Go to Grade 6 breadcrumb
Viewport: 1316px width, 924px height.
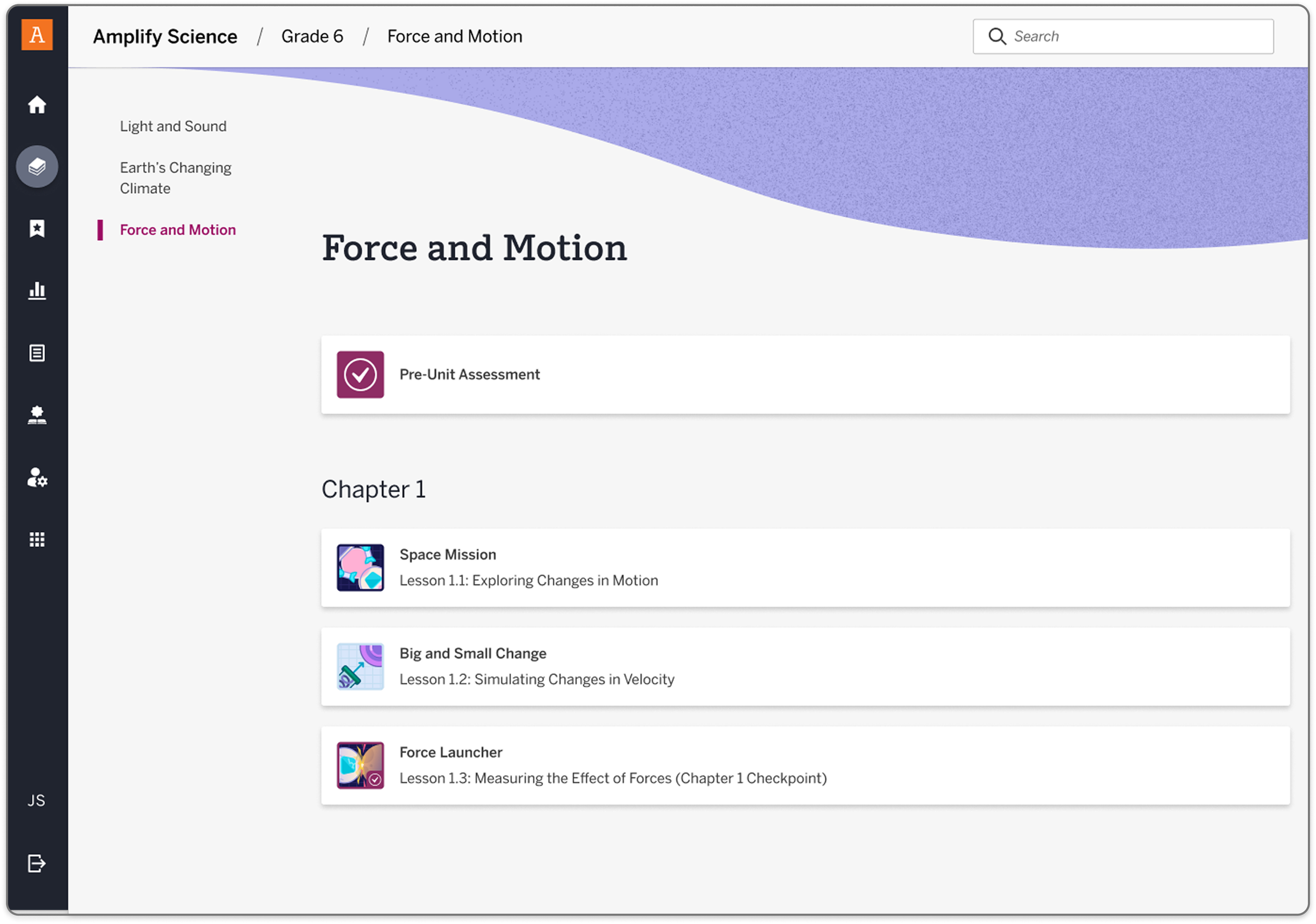click(312, 36)
